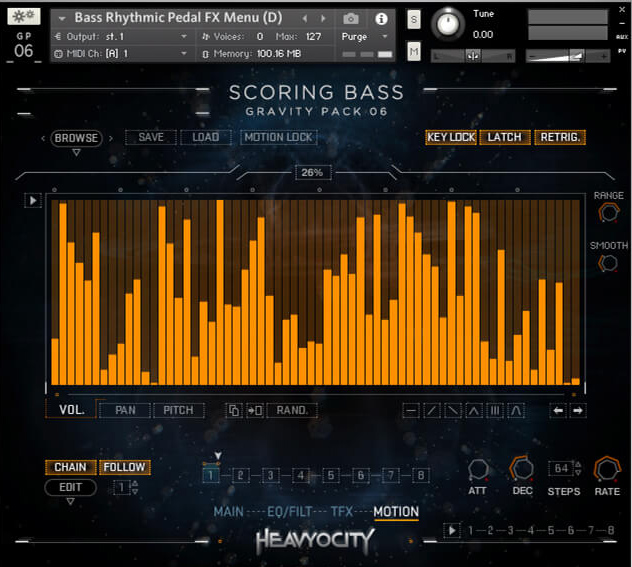Adjust the pan slider in header

click(473, 56)
